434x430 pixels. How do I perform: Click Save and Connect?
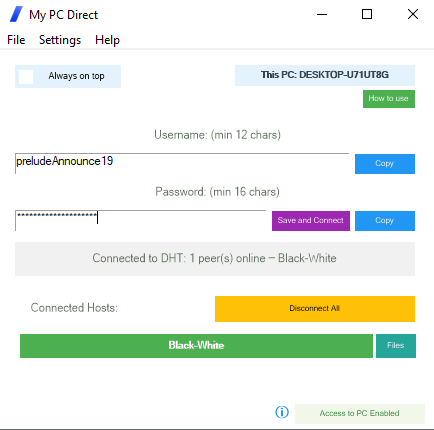click(311, 221)
